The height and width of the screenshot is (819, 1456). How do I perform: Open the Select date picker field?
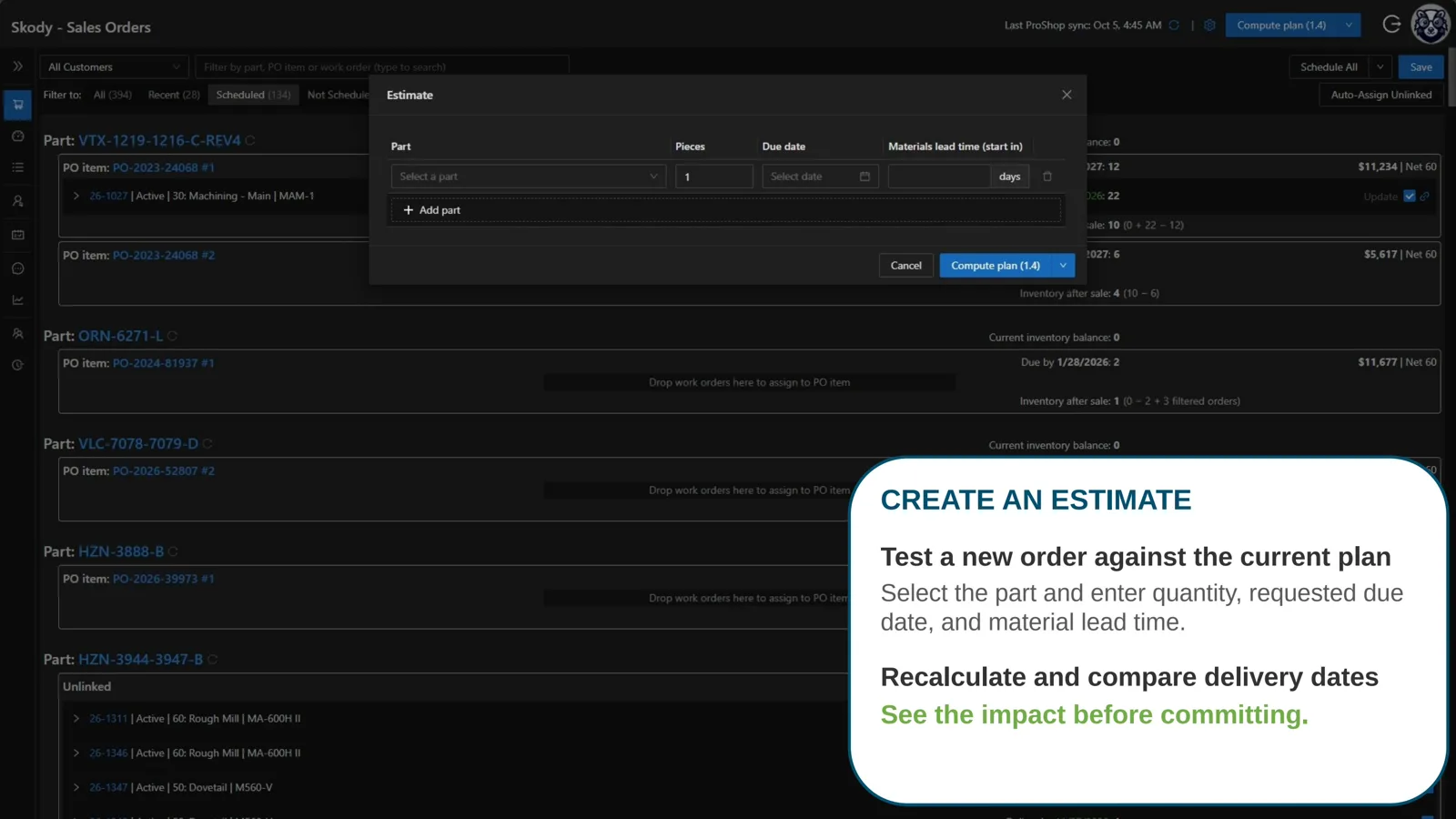pyautogui.click(x=820, y=177)
